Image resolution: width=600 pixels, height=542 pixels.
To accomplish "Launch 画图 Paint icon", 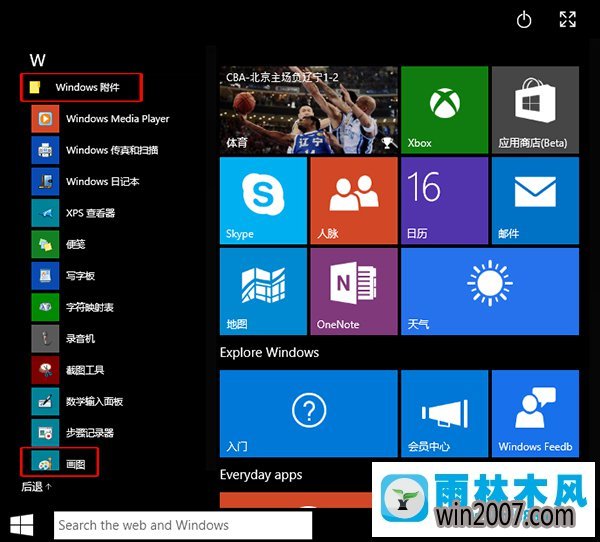I will click(x=45, y=461).
